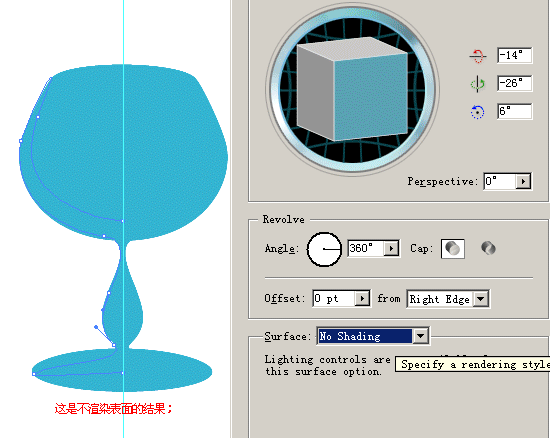Select the anchor point at glass rim top-left
550x438 pixels.
pos(51,78)
